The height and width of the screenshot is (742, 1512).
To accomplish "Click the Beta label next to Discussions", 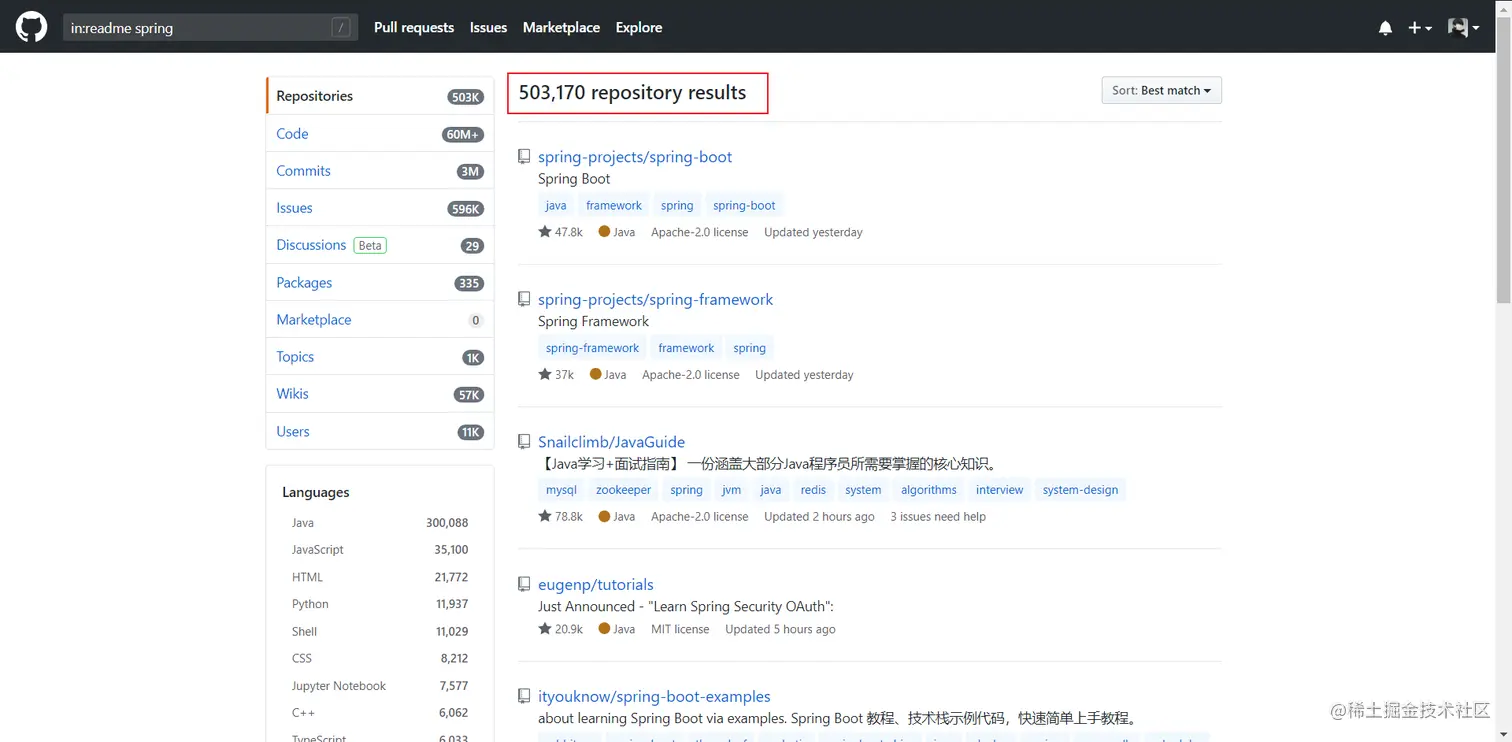I will coord(370,245).
